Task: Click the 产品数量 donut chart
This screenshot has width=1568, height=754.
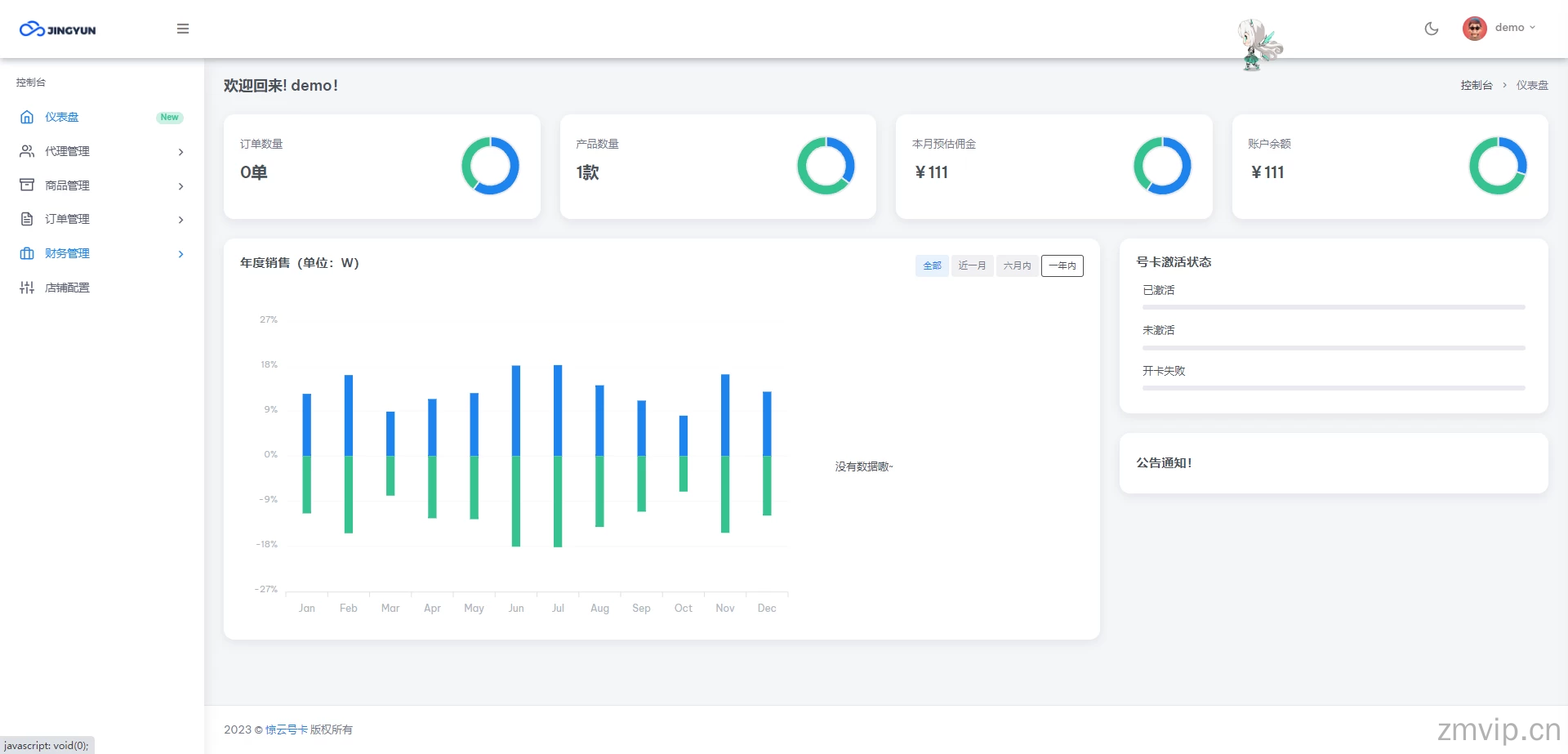Action: tap(826, 166)
